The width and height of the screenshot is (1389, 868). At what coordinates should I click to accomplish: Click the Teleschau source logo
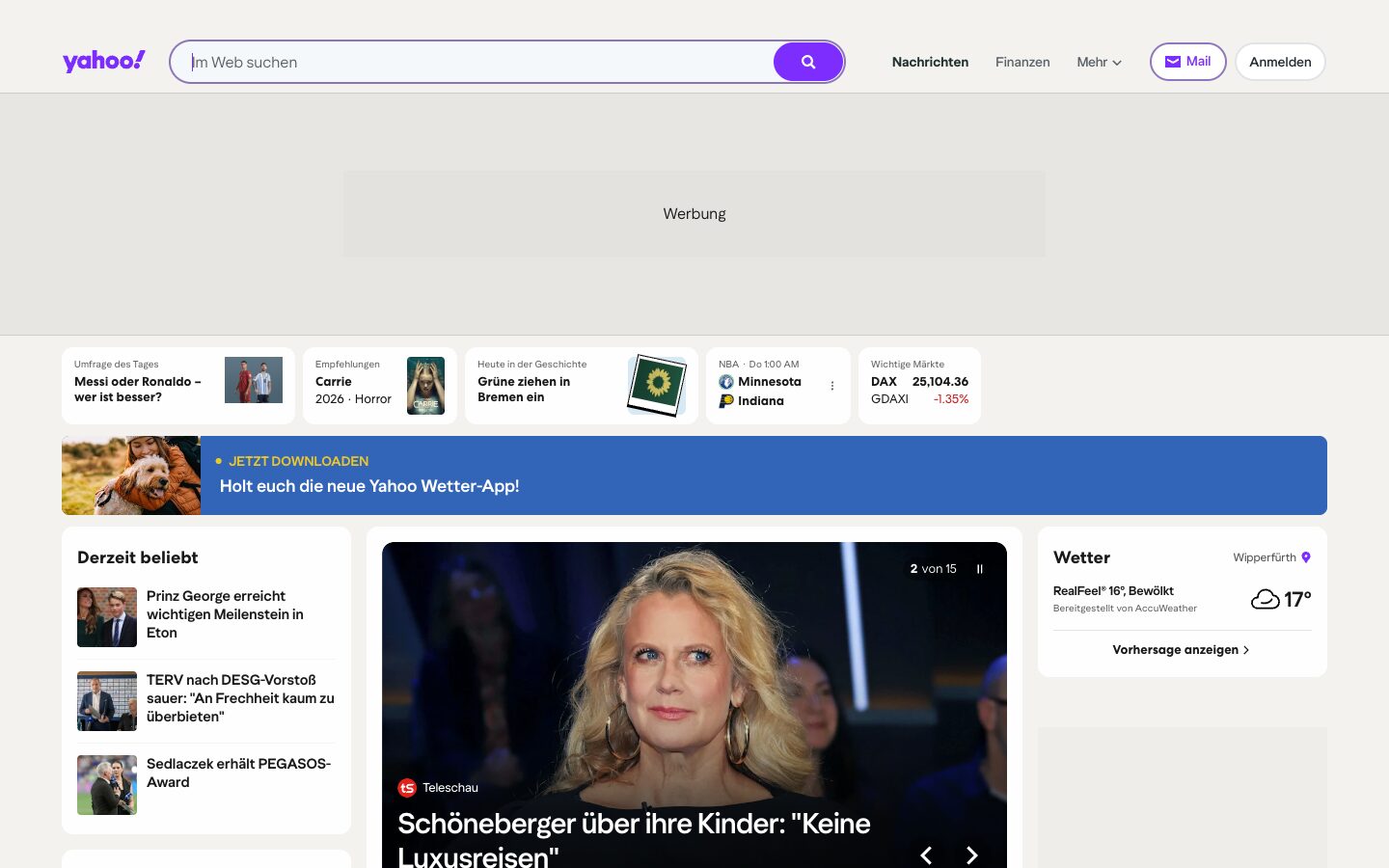coord(407,788)
